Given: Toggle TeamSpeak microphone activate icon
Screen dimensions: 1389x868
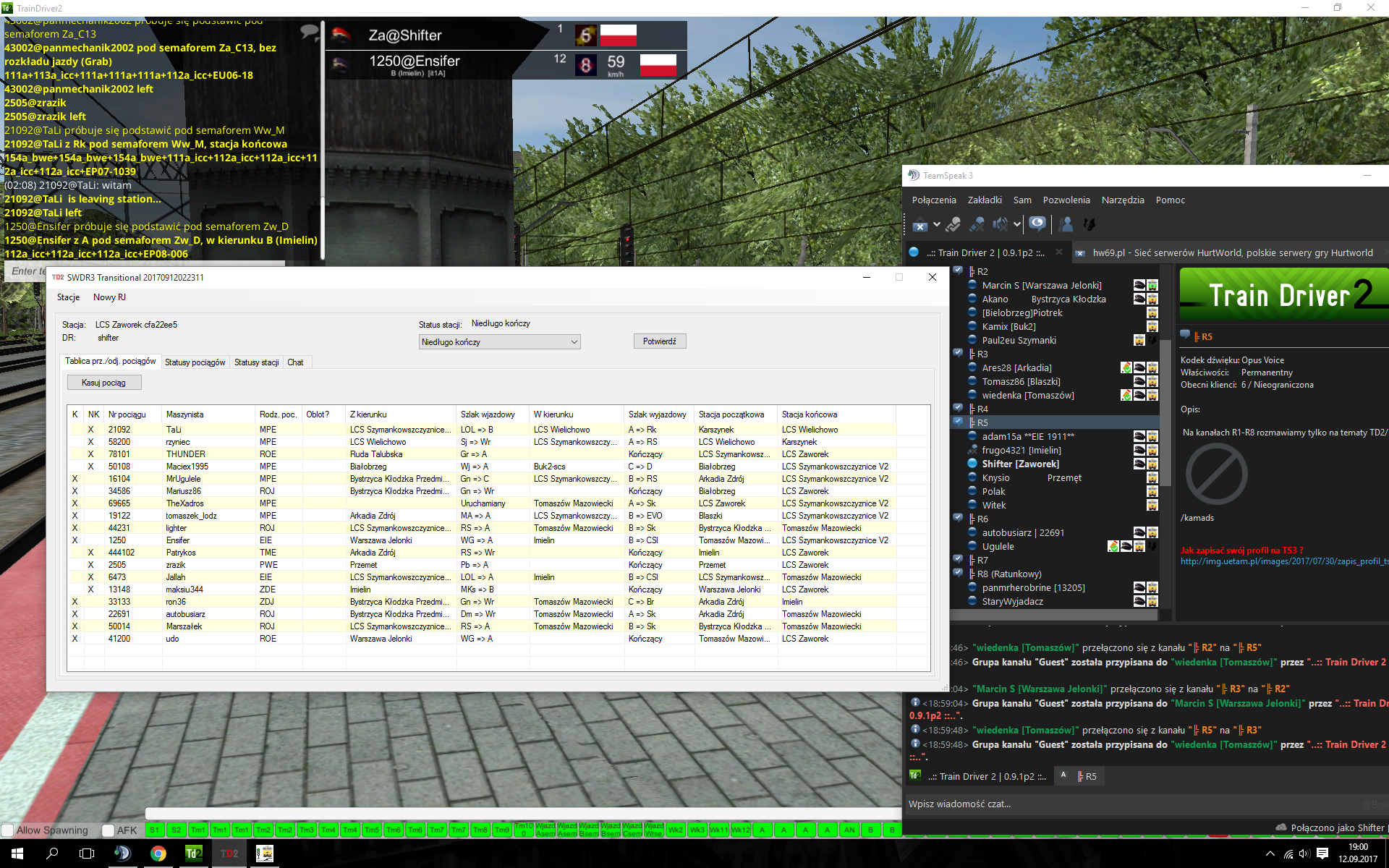Looking at the screenshot, I should click(953, 225).
